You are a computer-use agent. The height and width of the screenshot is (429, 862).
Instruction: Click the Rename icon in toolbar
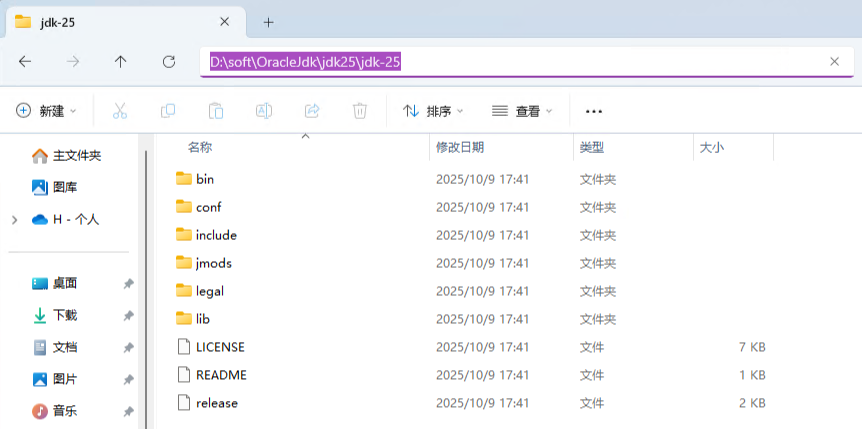coord(264,111)
